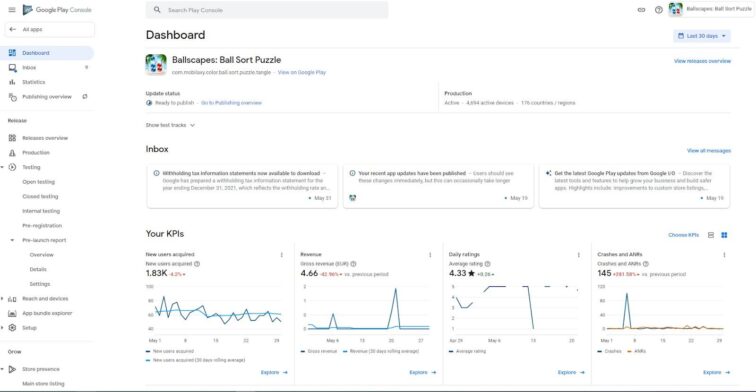Open Main store listing
The image size is (756, 392).
point(43,384)
